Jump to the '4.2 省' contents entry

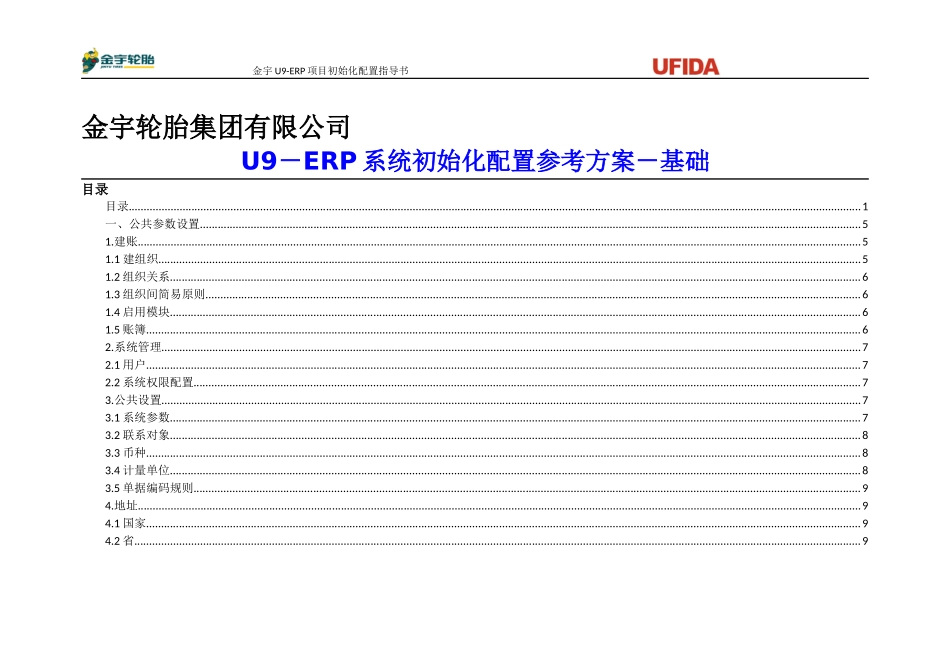tap(487, 541)
